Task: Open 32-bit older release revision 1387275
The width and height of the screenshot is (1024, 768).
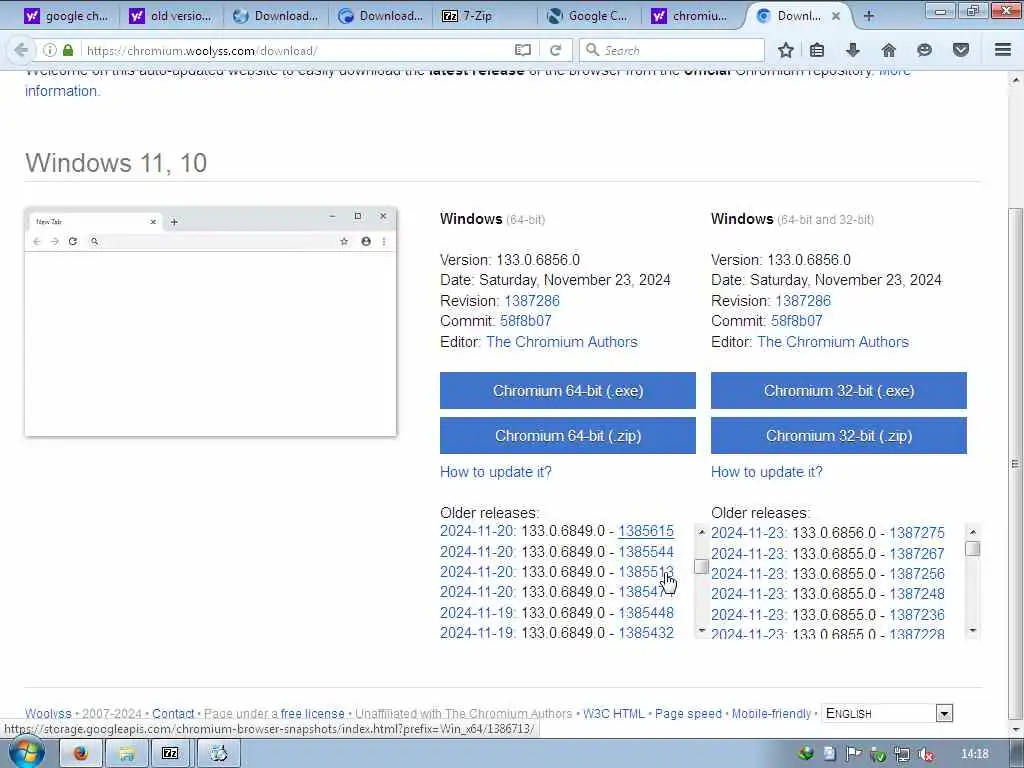Action: tap(917, 533)
